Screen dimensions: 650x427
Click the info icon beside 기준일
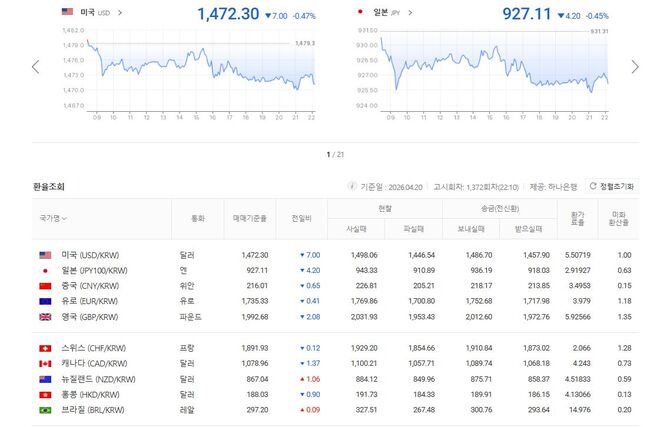[351, 186]
